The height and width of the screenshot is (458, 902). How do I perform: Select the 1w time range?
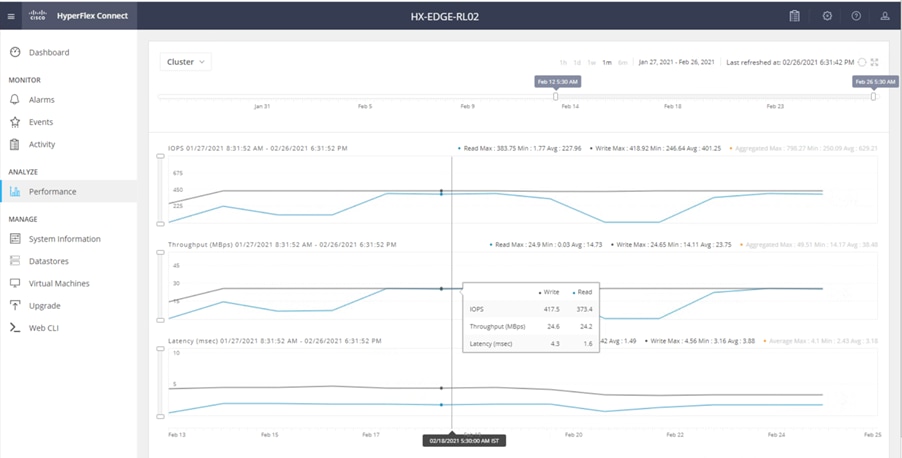click(591, 63)
